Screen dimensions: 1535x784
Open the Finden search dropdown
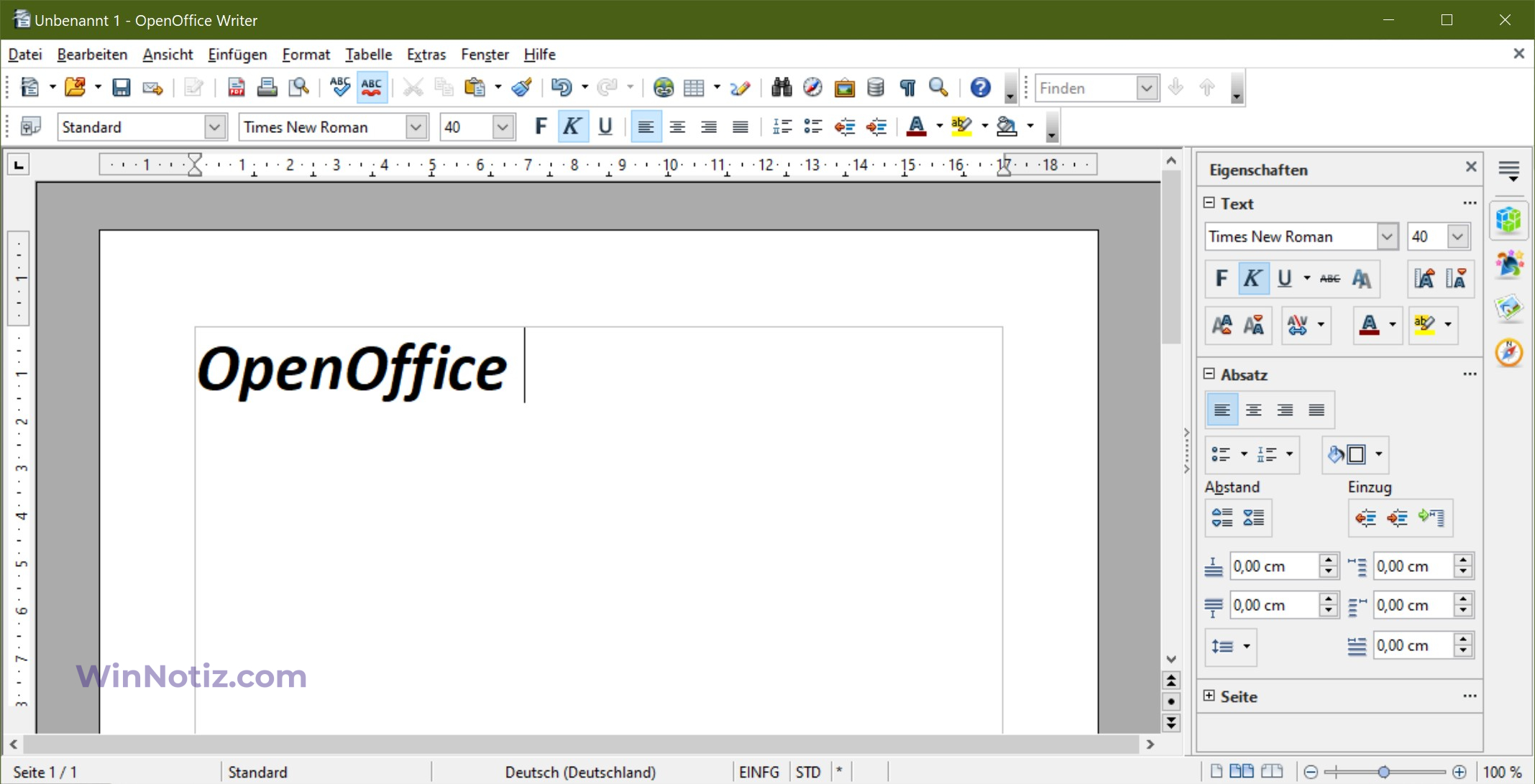point(1147,88)
